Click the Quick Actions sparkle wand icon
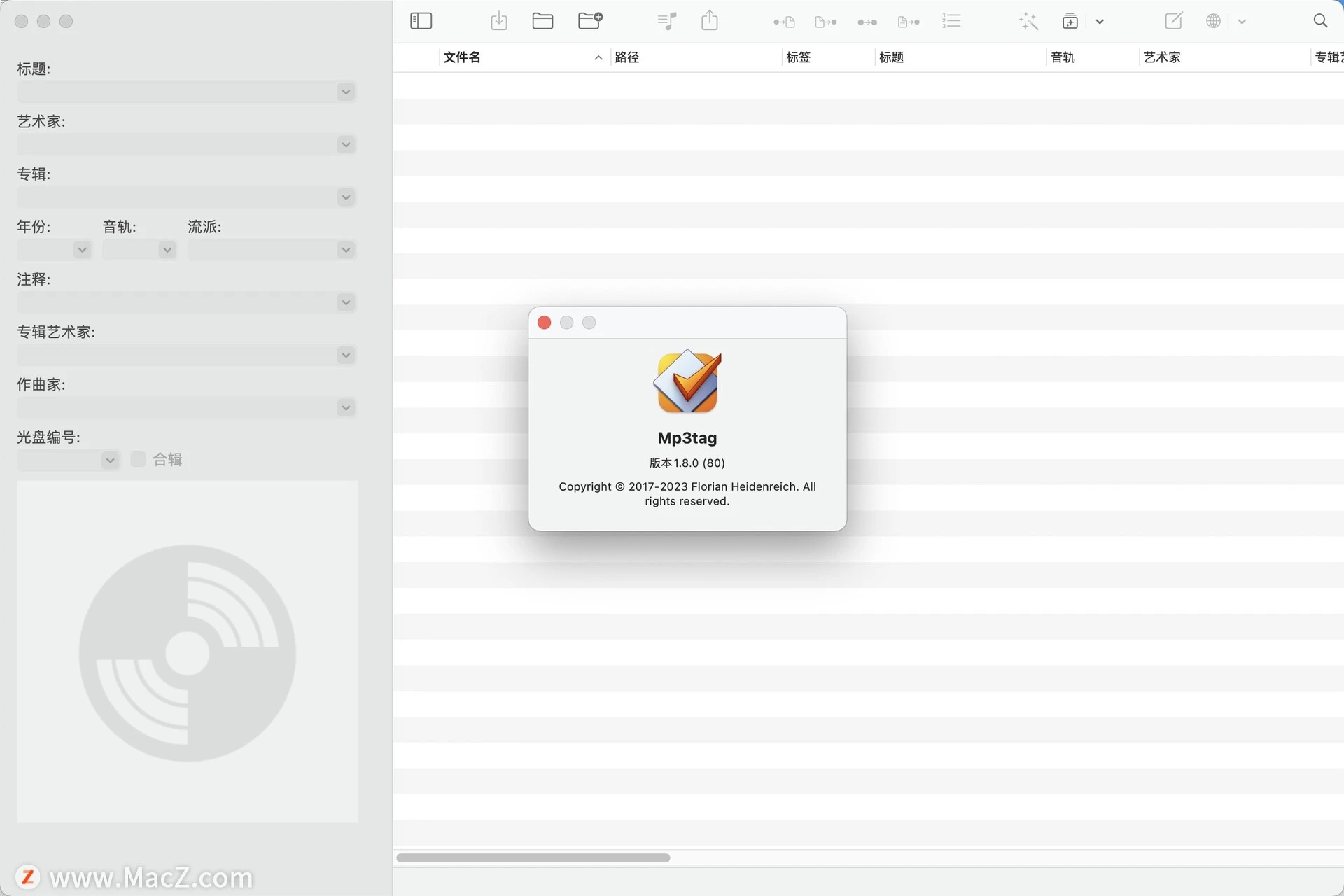The height and width of the screenshot is (896, 1344). pos(1028,21)
